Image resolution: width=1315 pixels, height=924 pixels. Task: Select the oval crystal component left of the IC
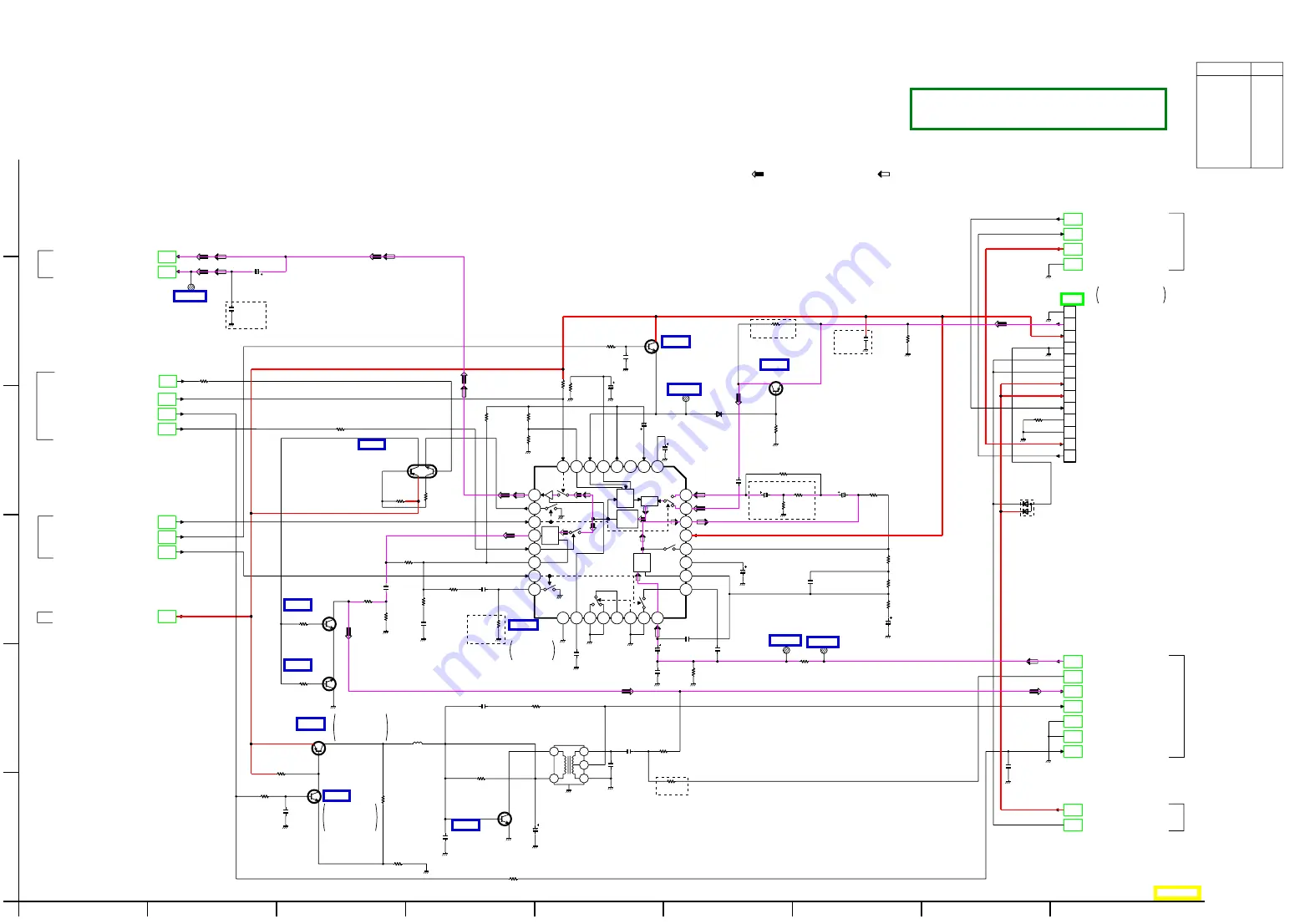422,471
